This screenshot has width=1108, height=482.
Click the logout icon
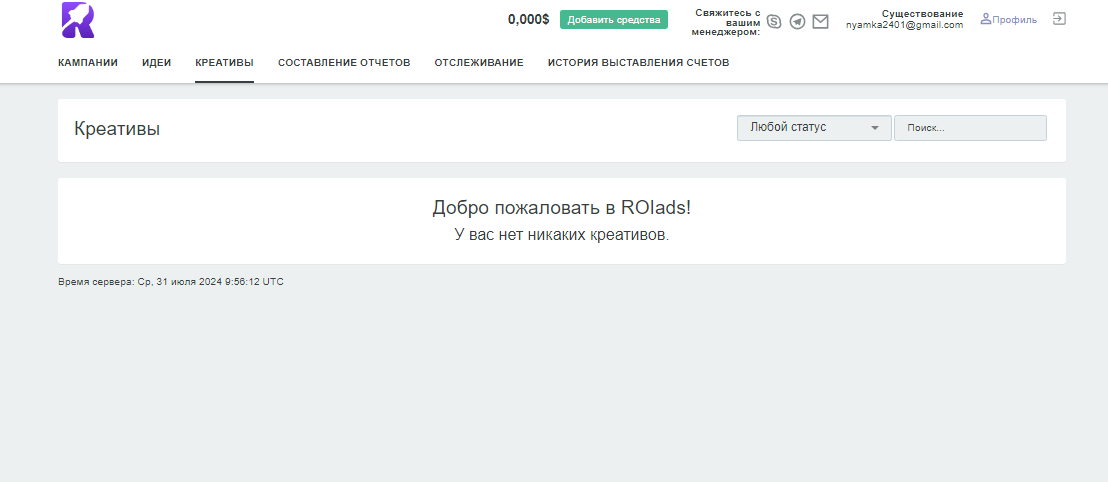1059,19
